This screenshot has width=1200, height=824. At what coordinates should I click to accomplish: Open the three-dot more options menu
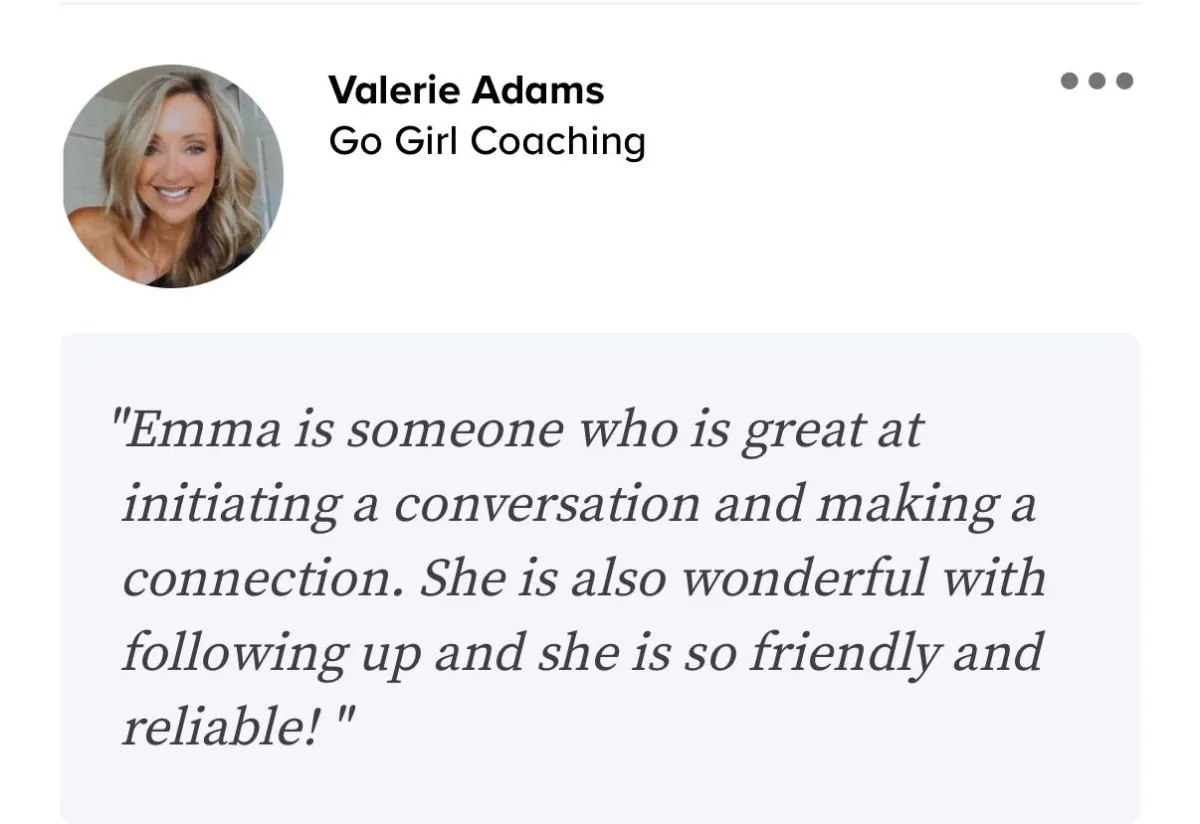(1097, 81)
